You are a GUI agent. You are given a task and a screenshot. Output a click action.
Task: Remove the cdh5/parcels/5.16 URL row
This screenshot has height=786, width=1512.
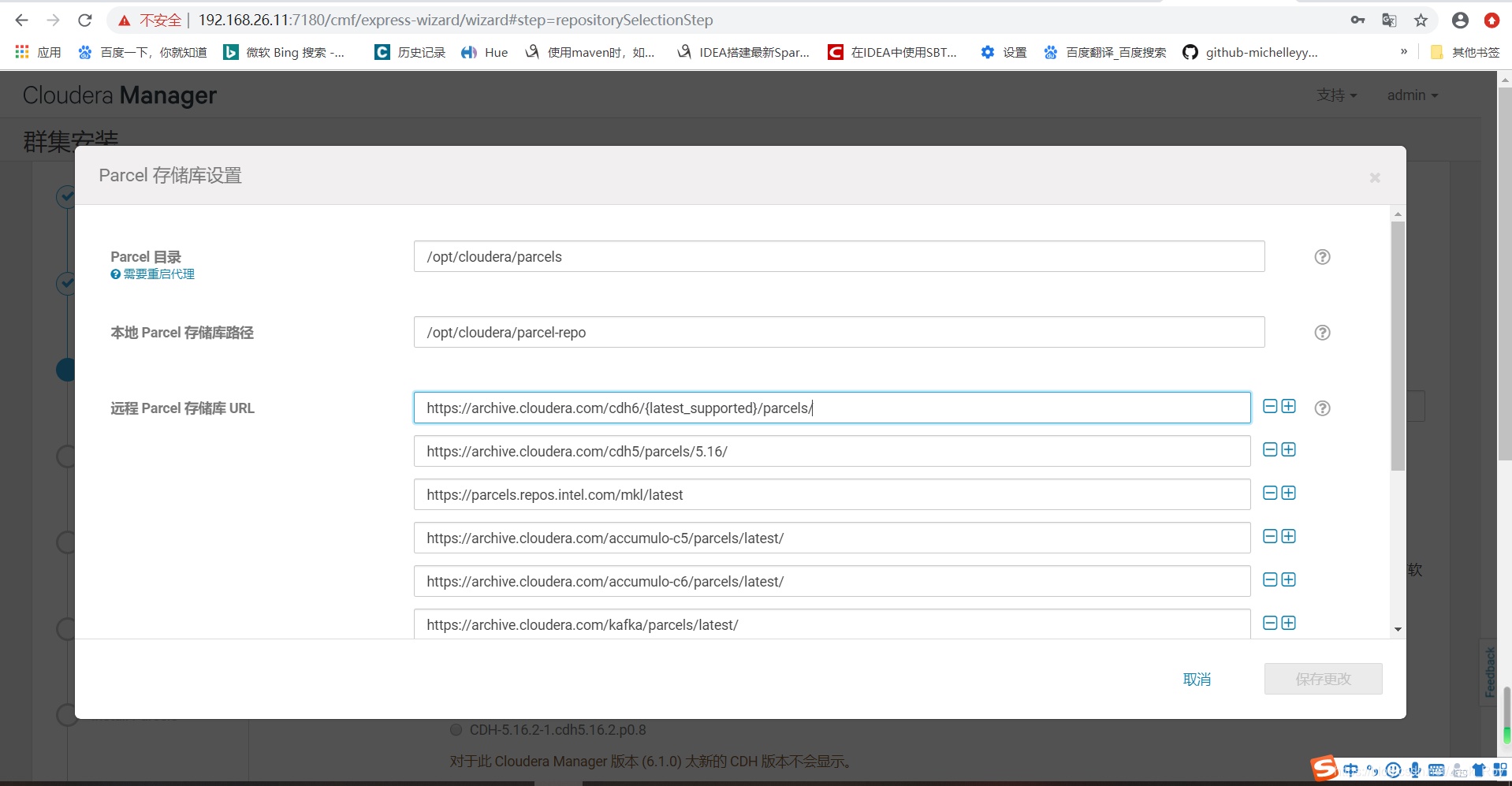tap(1270, 449)
